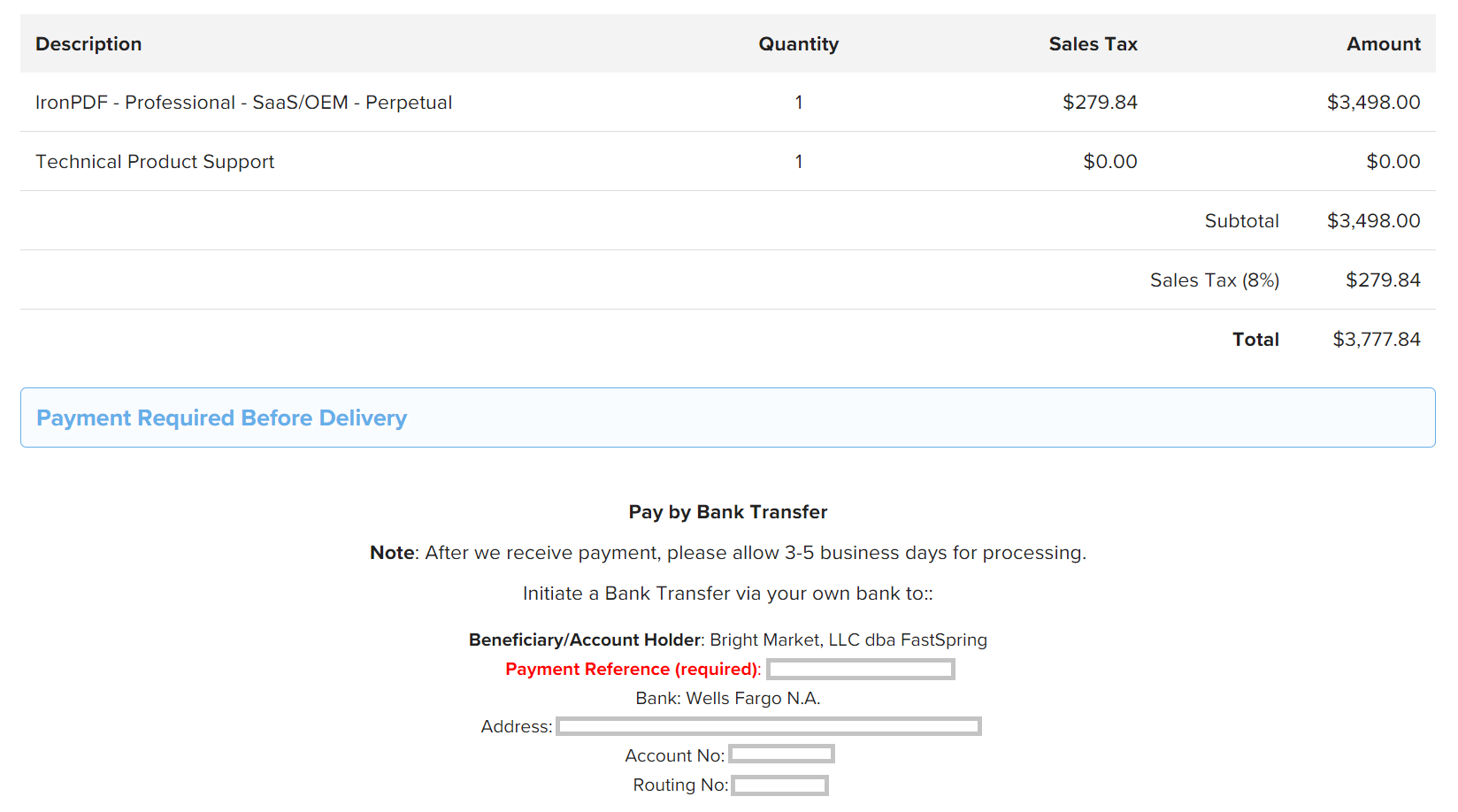Click the Sales Tax column header
This screenshot has width=1458, height=812.
(1093, 44)
